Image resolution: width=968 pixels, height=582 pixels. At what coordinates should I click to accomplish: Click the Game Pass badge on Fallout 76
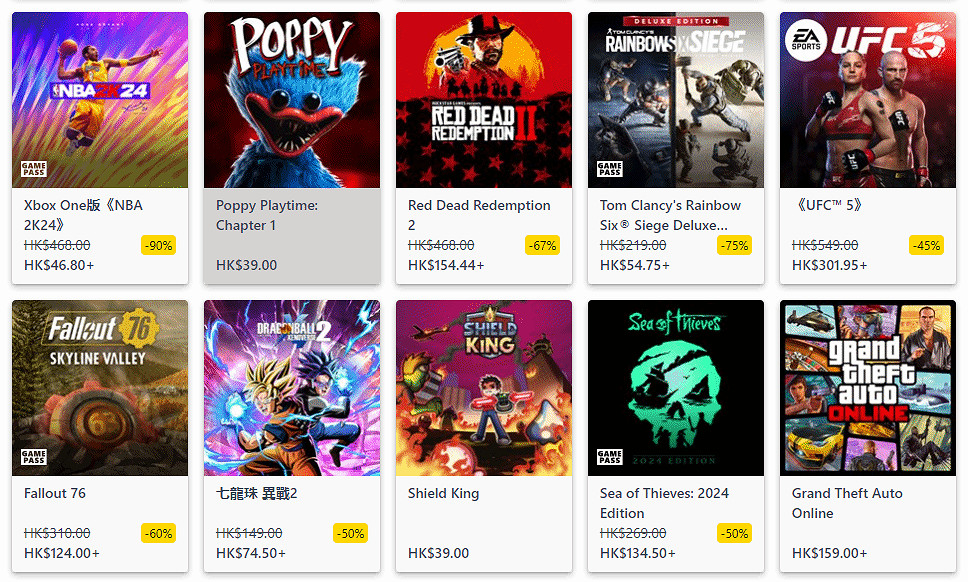[x=34, y=456]
